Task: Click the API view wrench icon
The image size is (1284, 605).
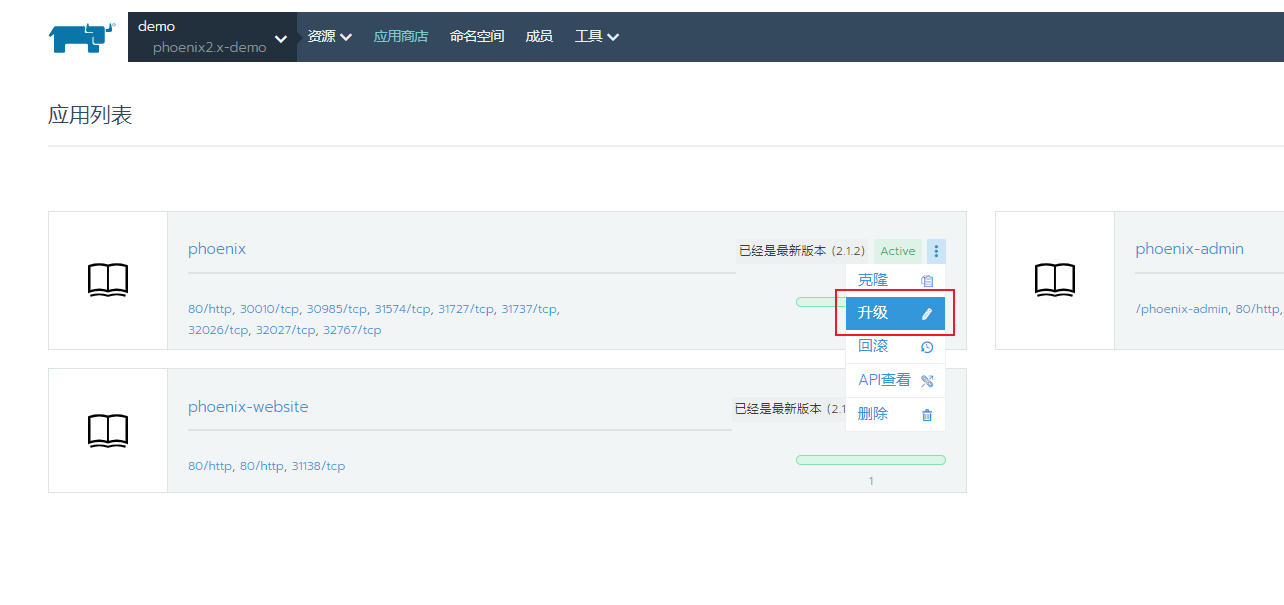Action: coord(927,381)
